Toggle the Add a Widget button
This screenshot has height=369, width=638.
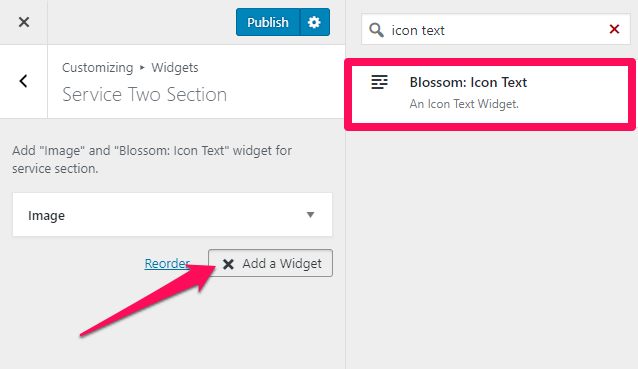270,263
